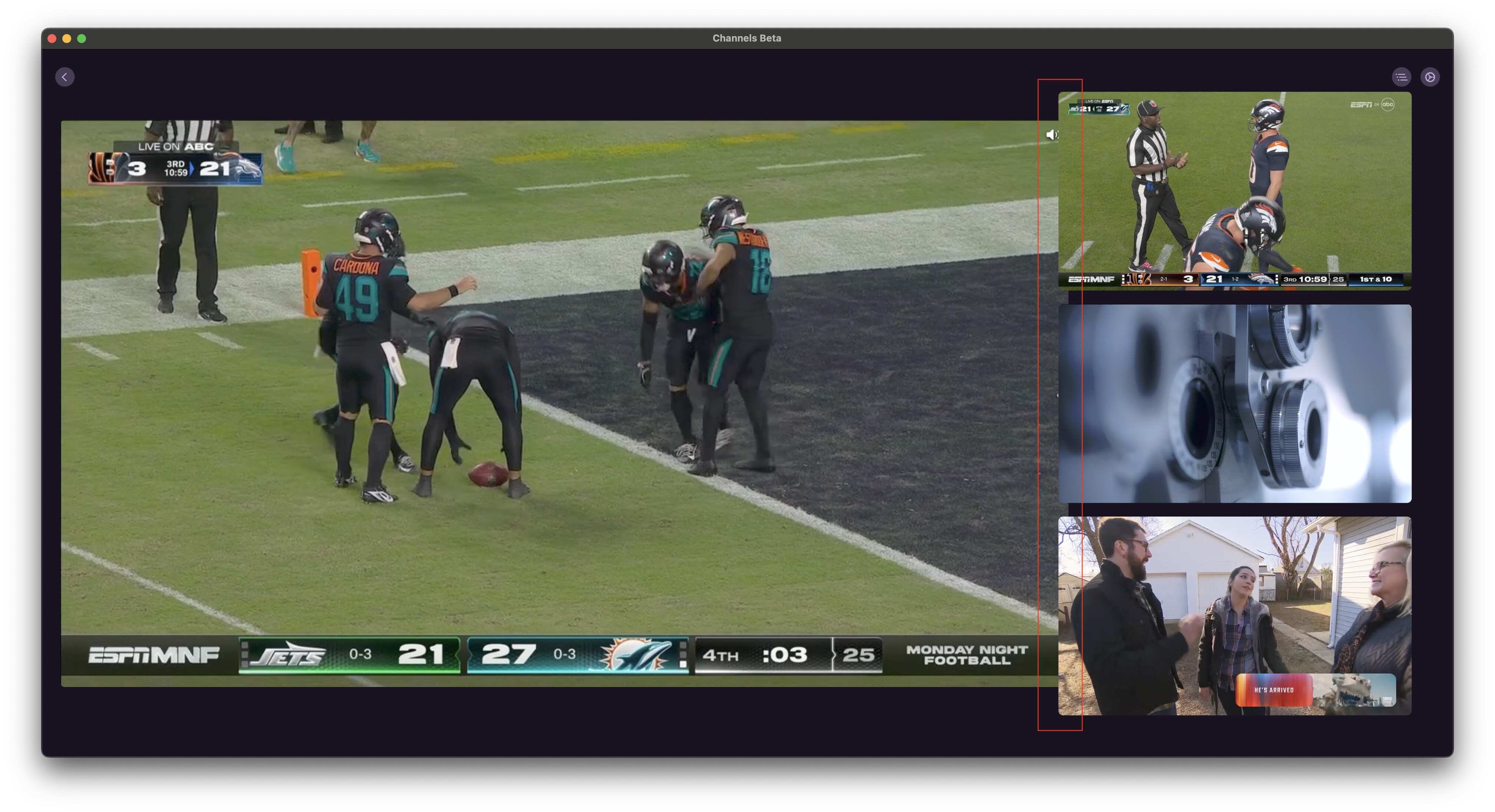Close the Channels Beta window
Viewport: 1495px width, 812px height.
[52, 38]
